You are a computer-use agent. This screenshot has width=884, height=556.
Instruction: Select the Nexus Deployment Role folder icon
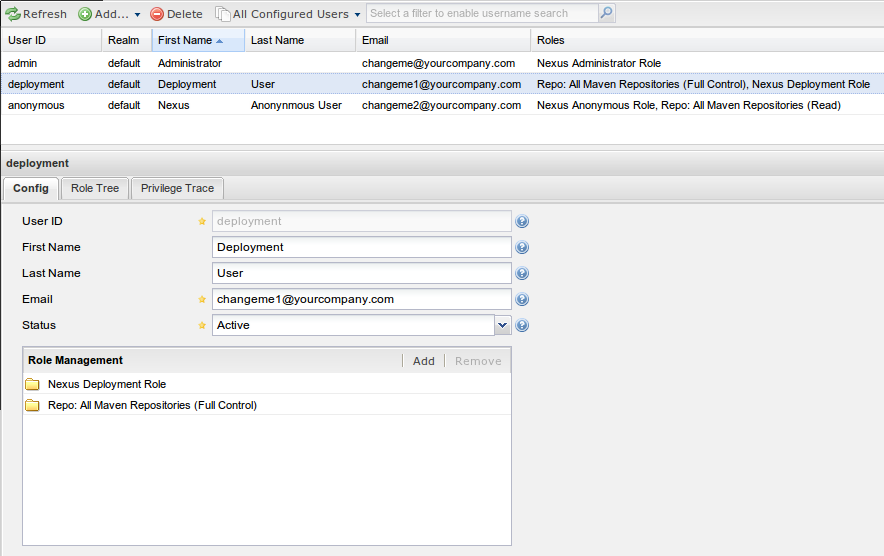33,385
